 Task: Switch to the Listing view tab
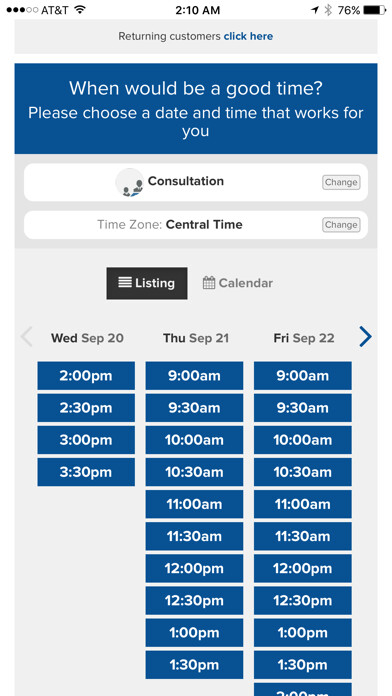pyautogui.click(x=147, y=283)
